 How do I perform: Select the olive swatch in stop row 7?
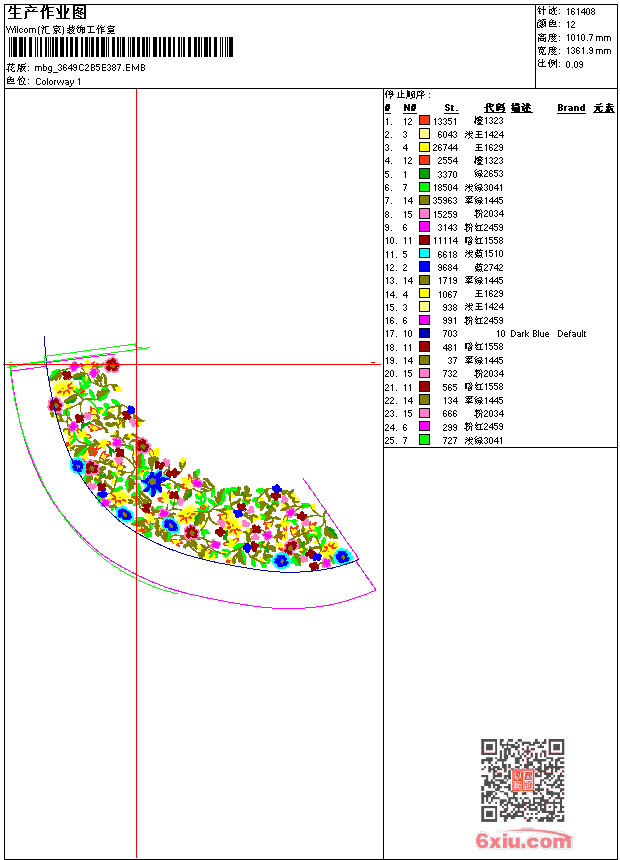pyautogui.click(x=424, y=200)
